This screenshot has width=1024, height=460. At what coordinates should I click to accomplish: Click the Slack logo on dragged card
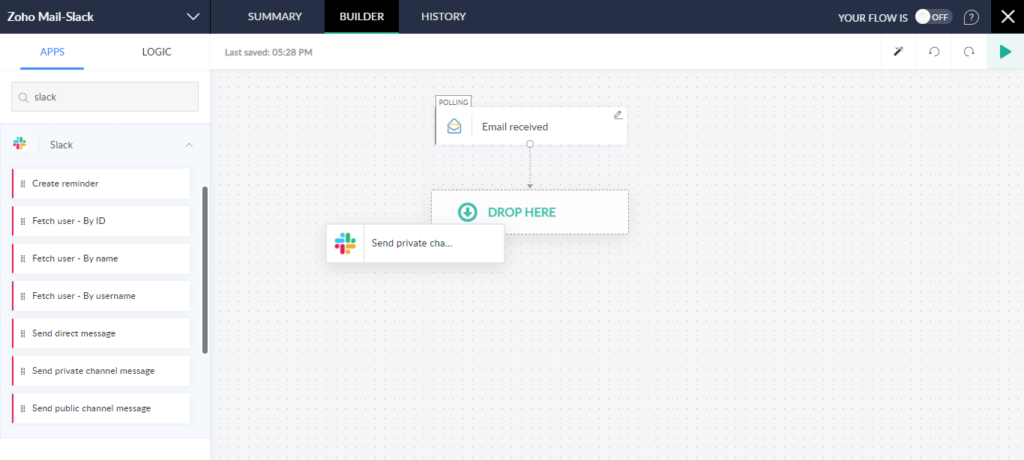click(x=345, y=243)
